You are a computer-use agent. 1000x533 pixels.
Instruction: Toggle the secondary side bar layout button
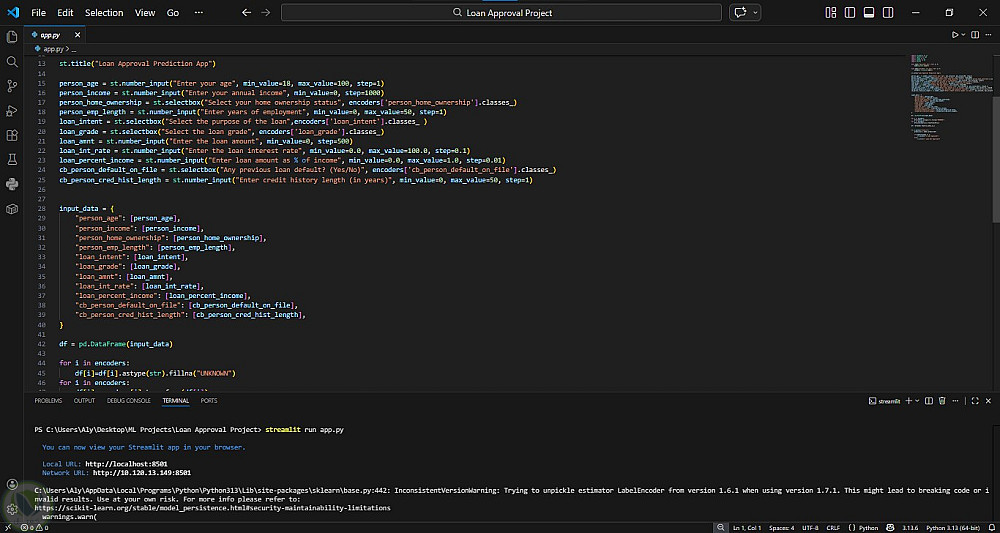pos(888,13)
